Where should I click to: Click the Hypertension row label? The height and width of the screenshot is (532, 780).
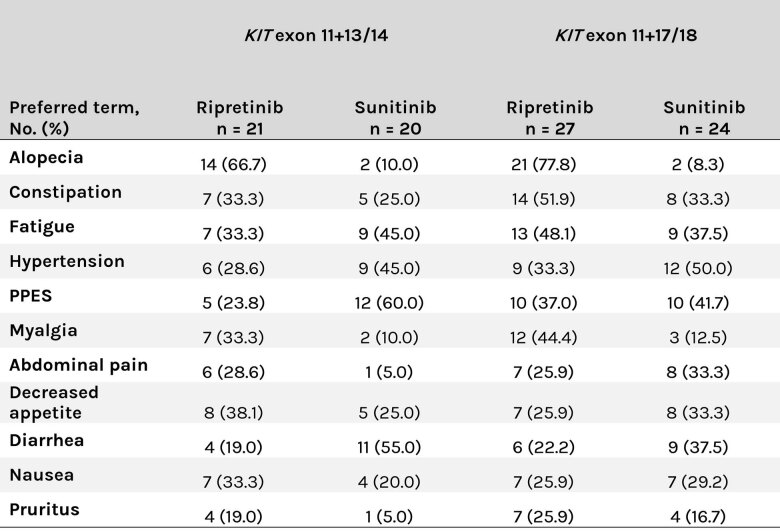(x=67, y=262)
